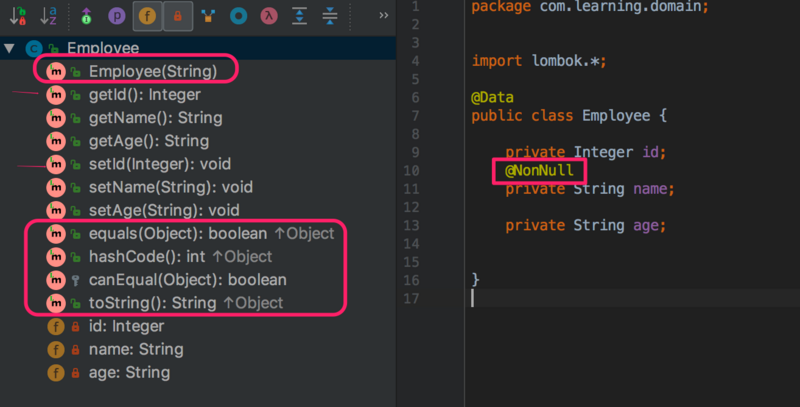Toggle sort by visibility button
800x407 pixels.
(18, 16)
